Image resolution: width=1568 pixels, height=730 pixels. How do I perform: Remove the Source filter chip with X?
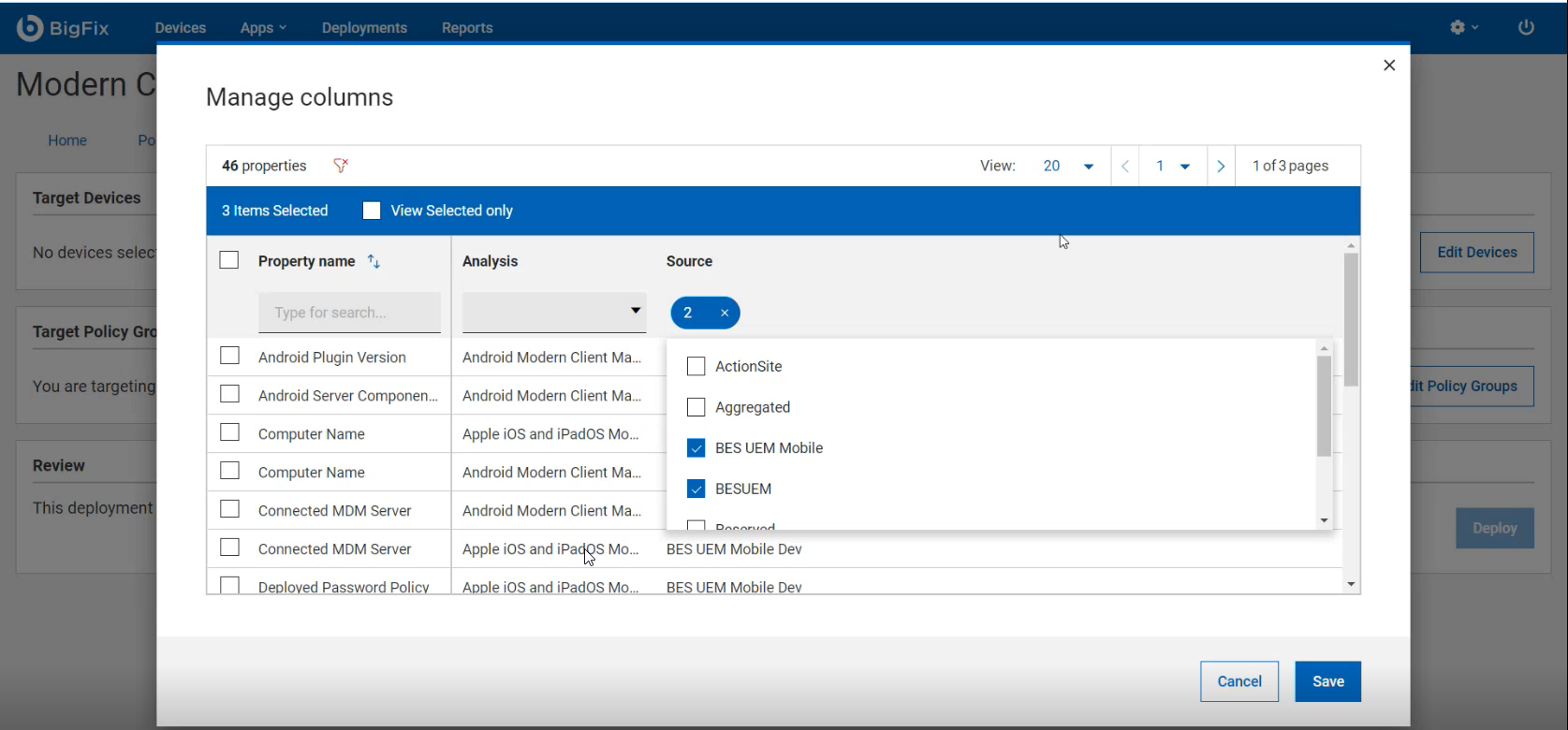[x=725, y=314]
